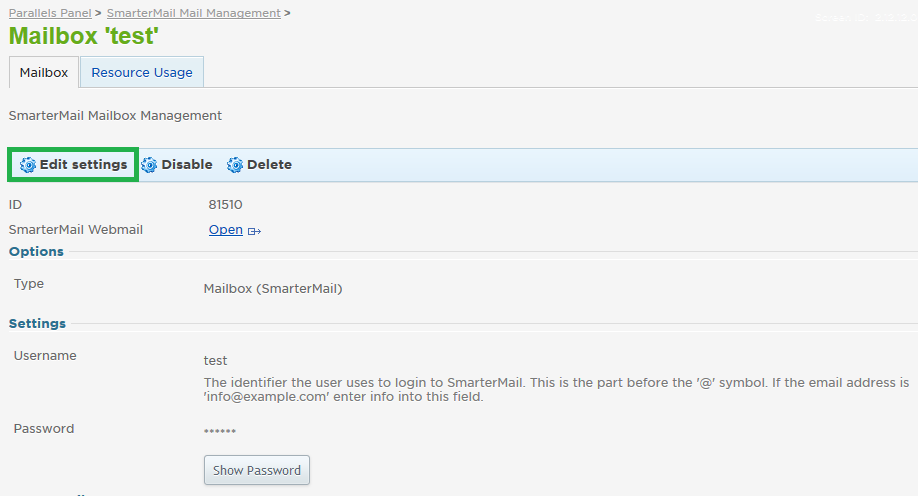This screenshot has width=918, height=496.
Task: Collapse the Settings section header
Action: [x=37, y=323]
